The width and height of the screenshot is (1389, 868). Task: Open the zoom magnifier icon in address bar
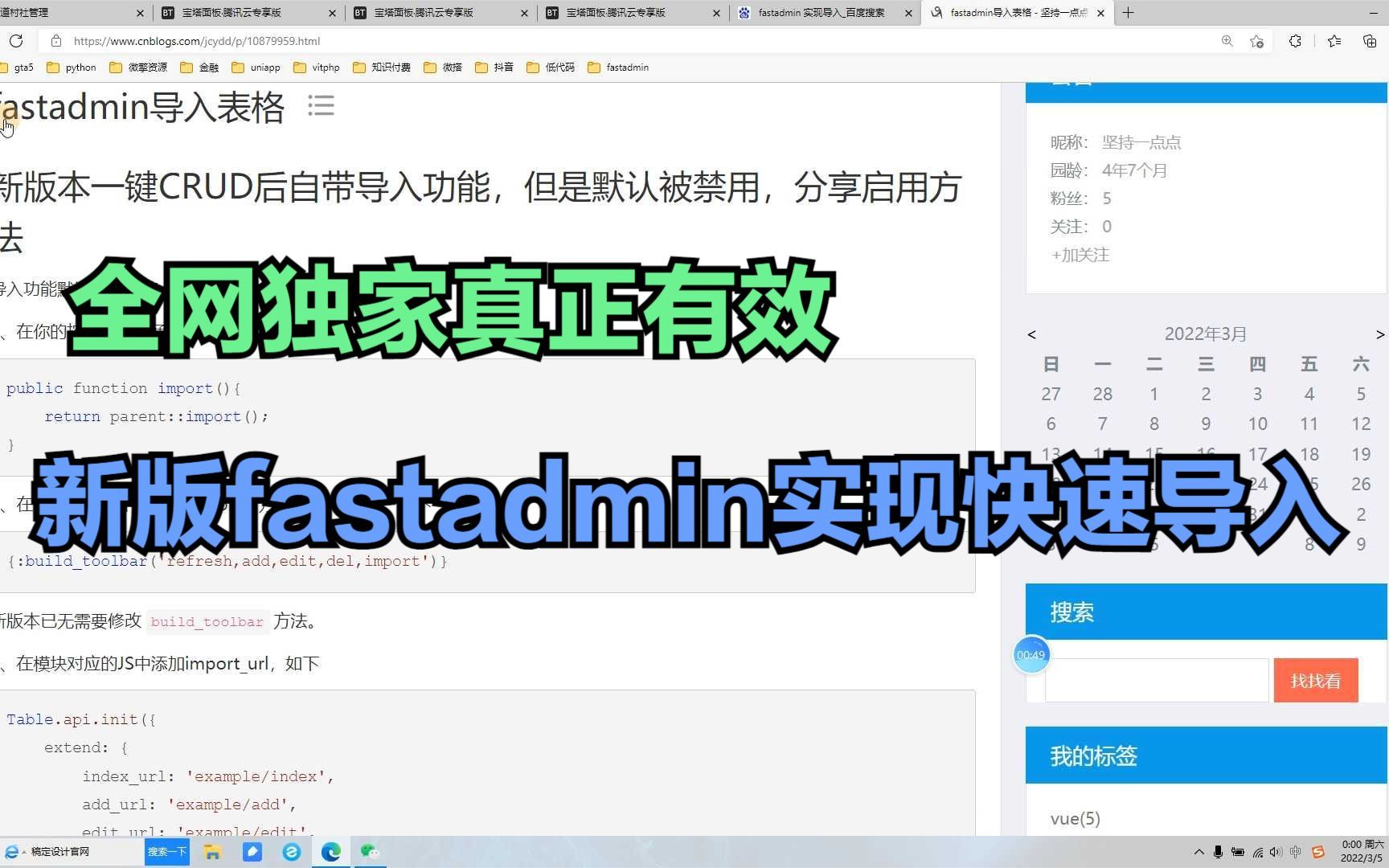point(1227,40)
